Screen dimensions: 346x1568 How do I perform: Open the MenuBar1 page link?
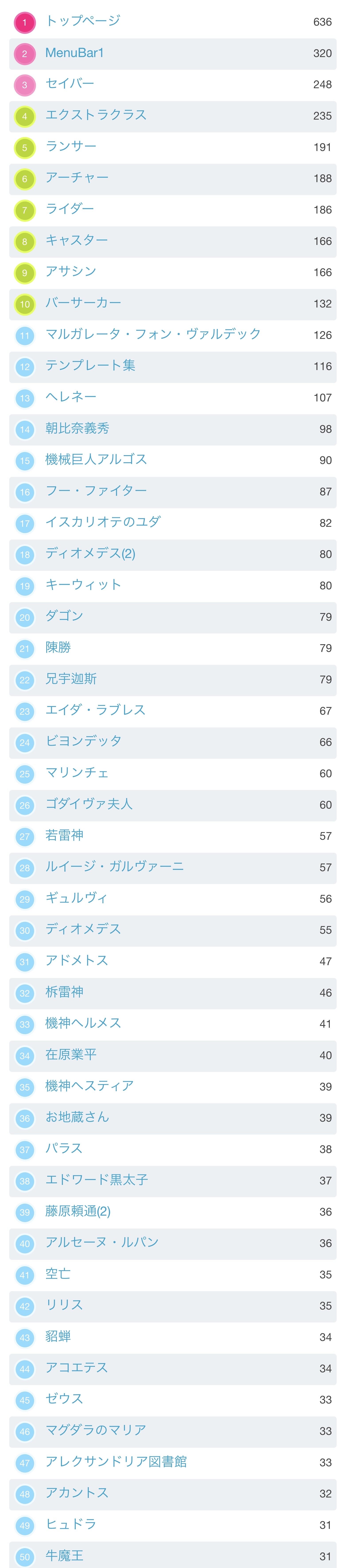pos(74,53)
